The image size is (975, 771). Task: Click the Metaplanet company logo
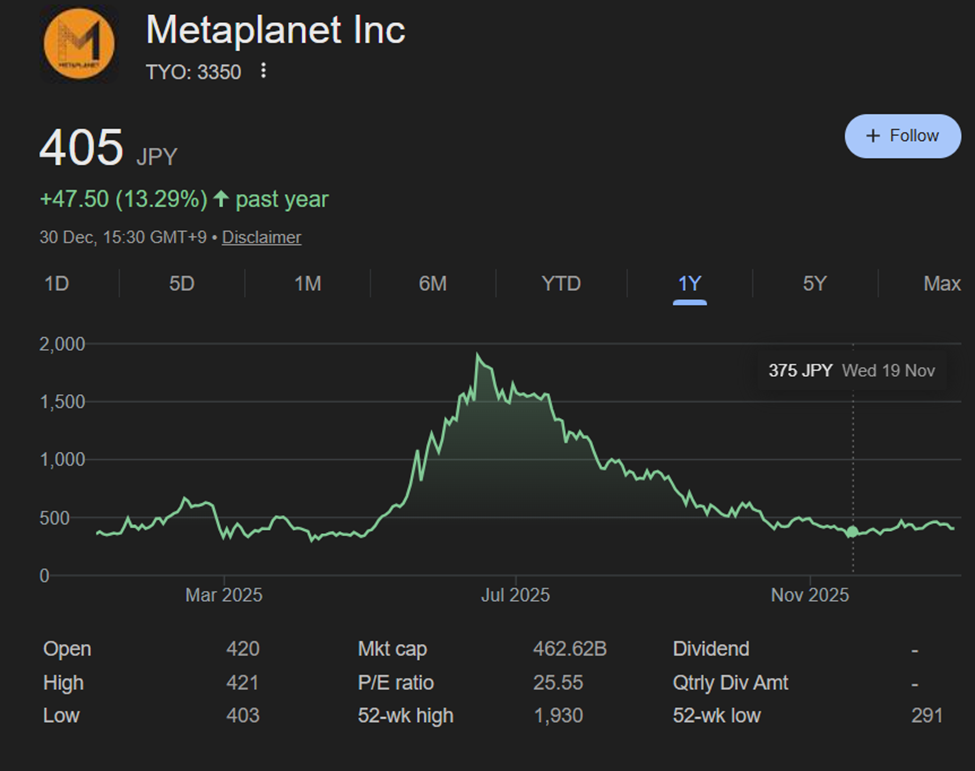pos(79,45)
